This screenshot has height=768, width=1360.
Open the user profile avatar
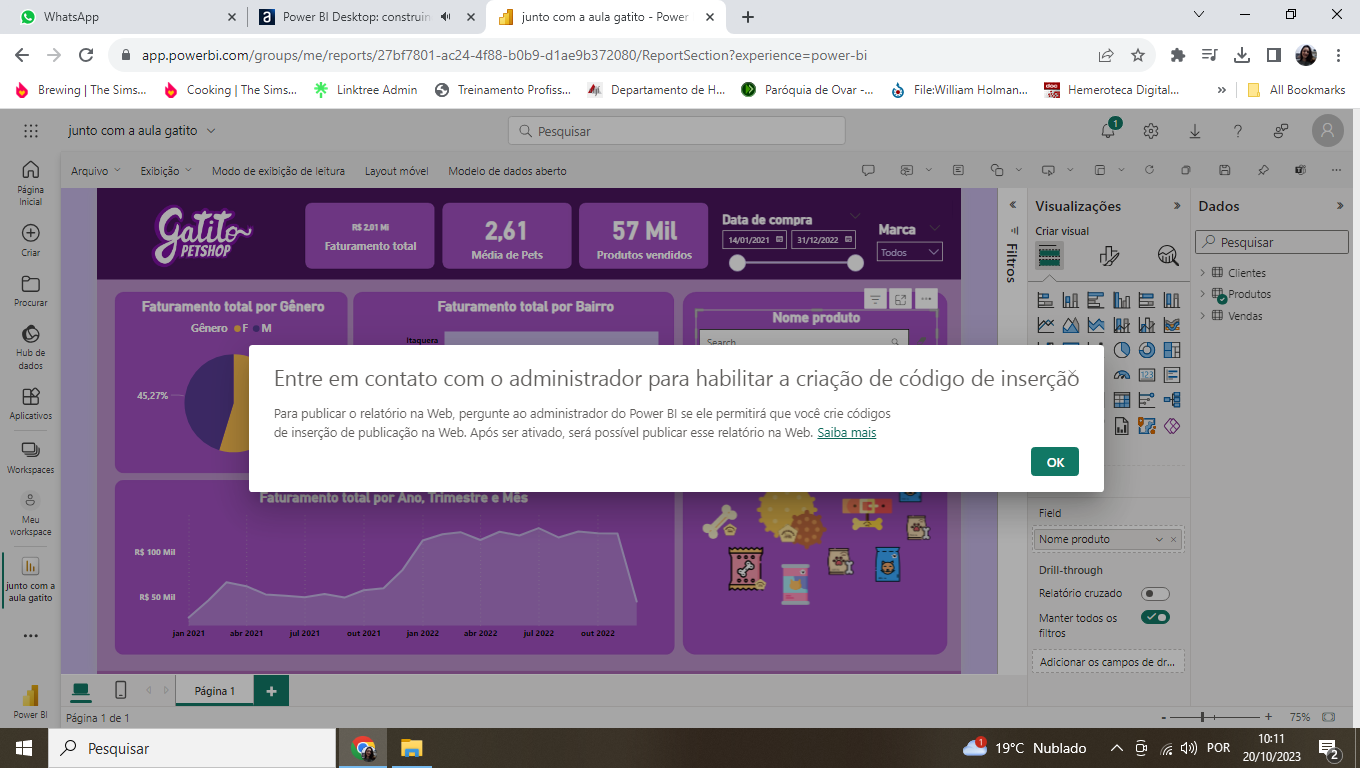pos(1327,131)
